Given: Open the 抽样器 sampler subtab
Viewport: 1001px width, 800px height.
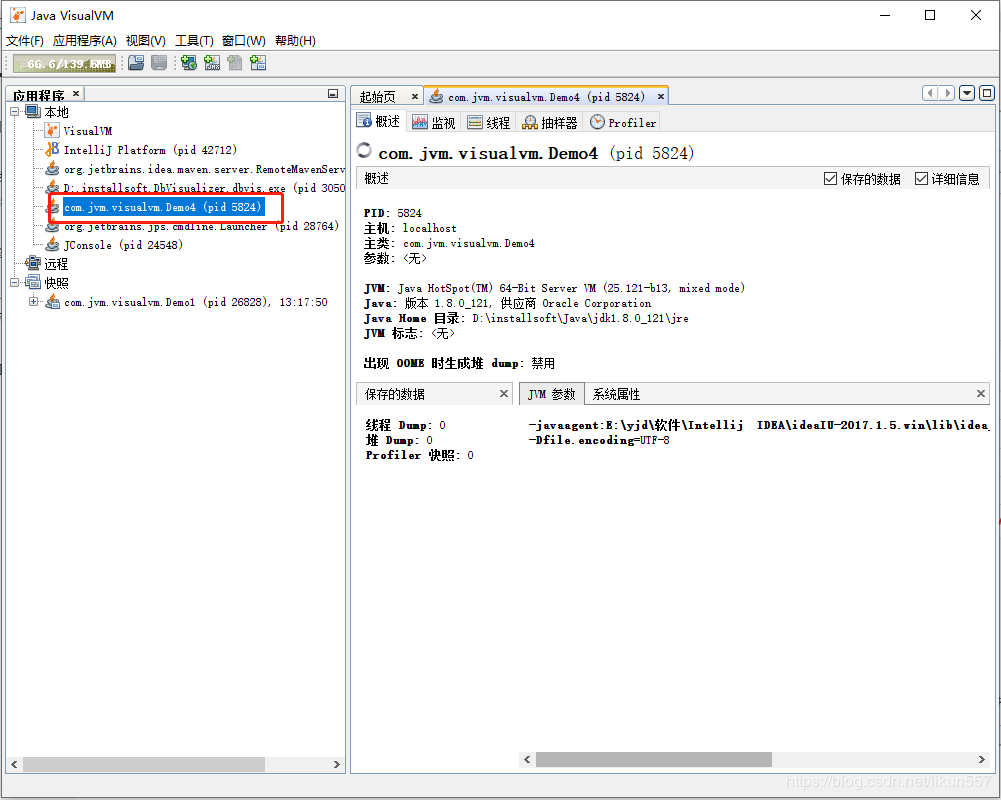Looking at the screenshot, I should pos(550,122).
